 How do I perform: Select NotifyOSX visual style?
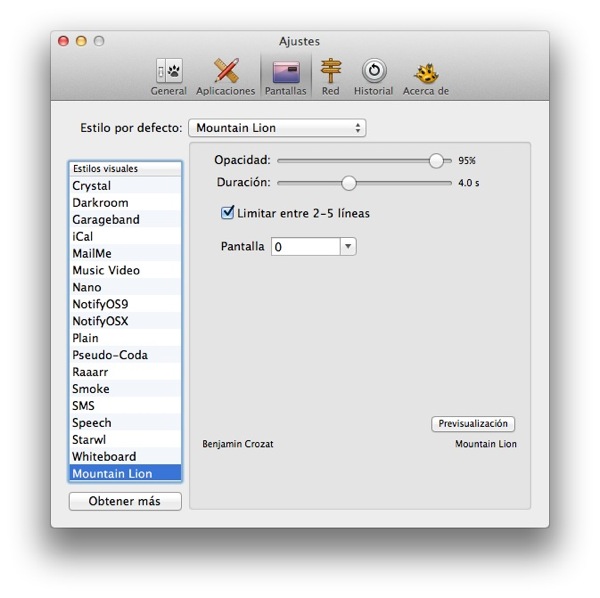coord(125,321)
